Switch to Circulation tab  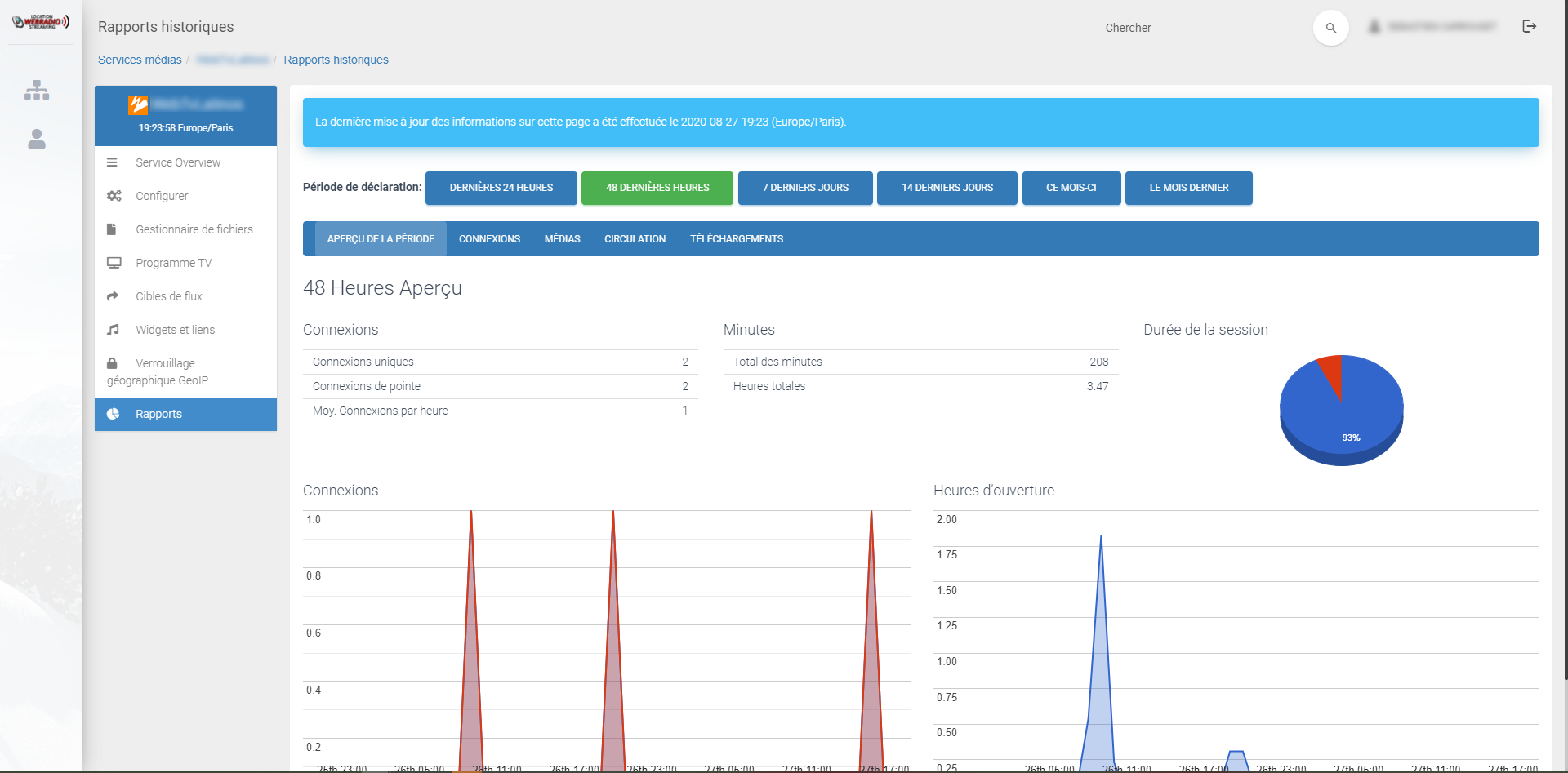[635, 239]
